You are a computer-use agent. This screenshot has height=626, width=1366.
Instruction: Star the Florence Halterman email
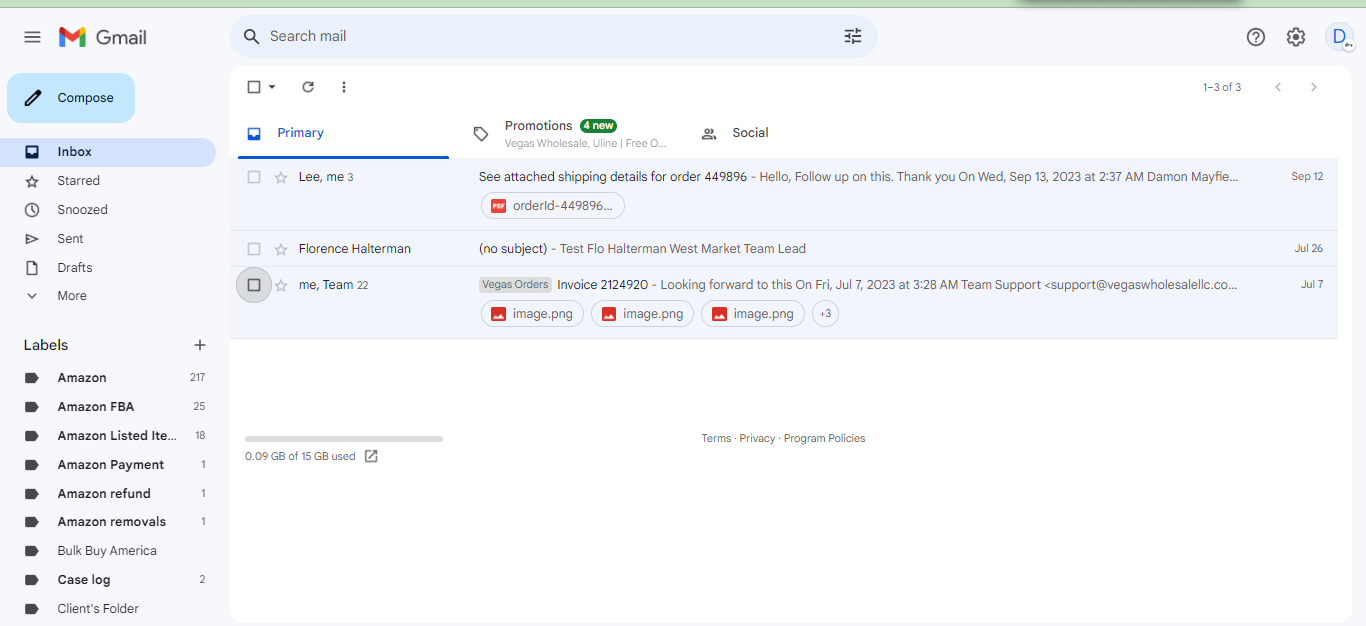coord(281,249)
